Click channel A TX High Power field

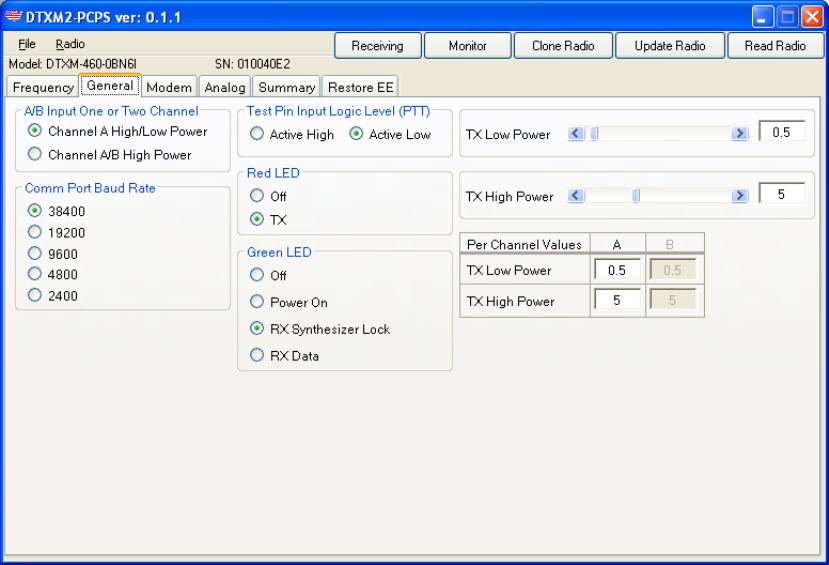[617, 300]
